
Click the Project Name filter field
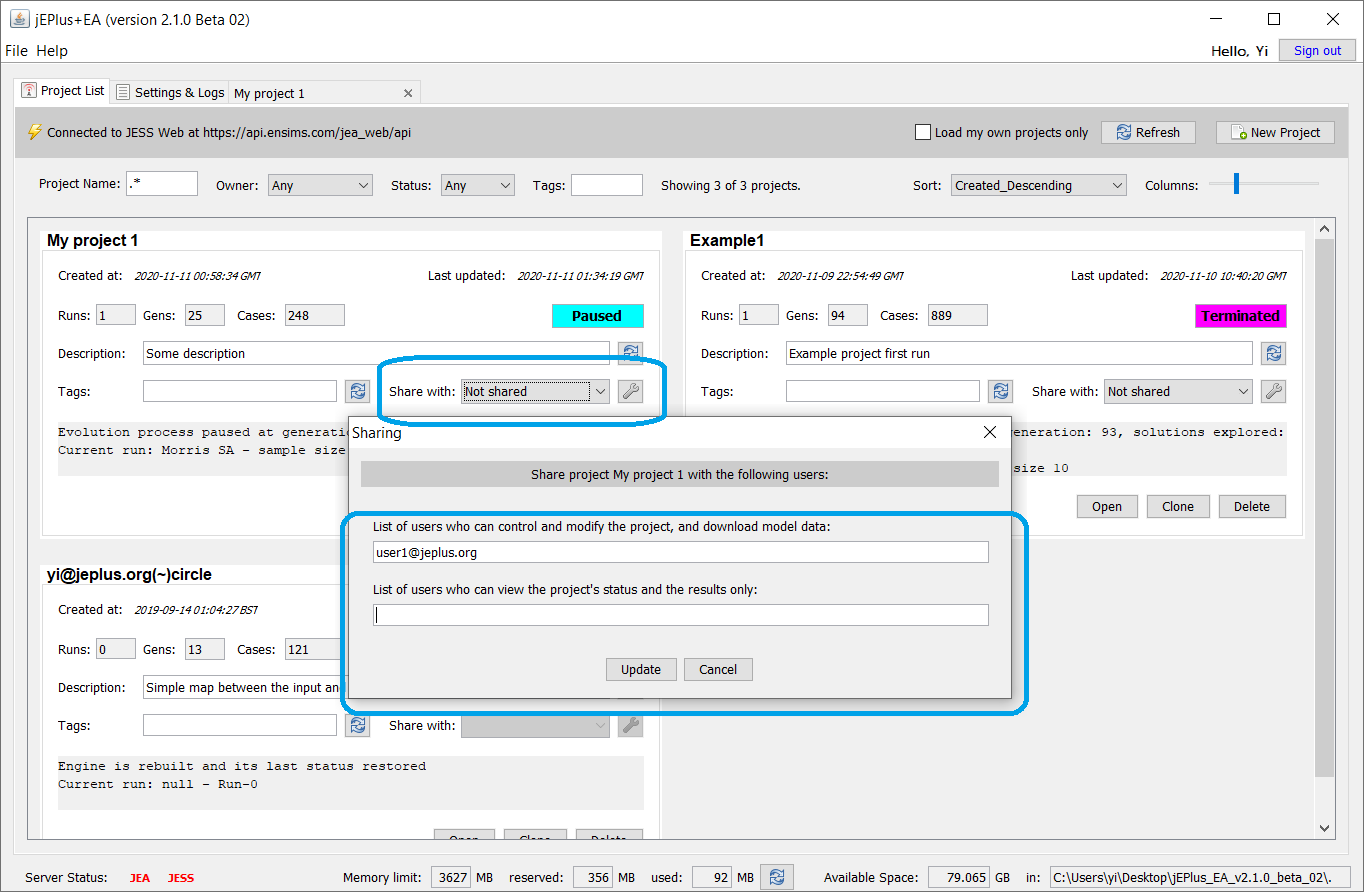click(x=162, y=184)
